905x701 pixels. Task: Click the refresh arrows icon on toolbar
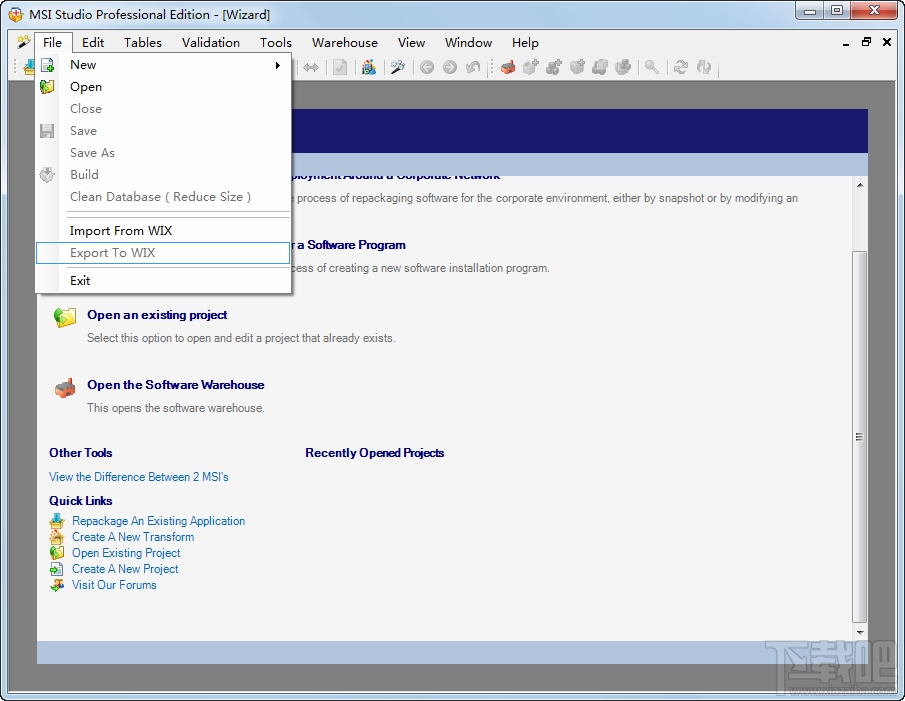tap(682, 67)
